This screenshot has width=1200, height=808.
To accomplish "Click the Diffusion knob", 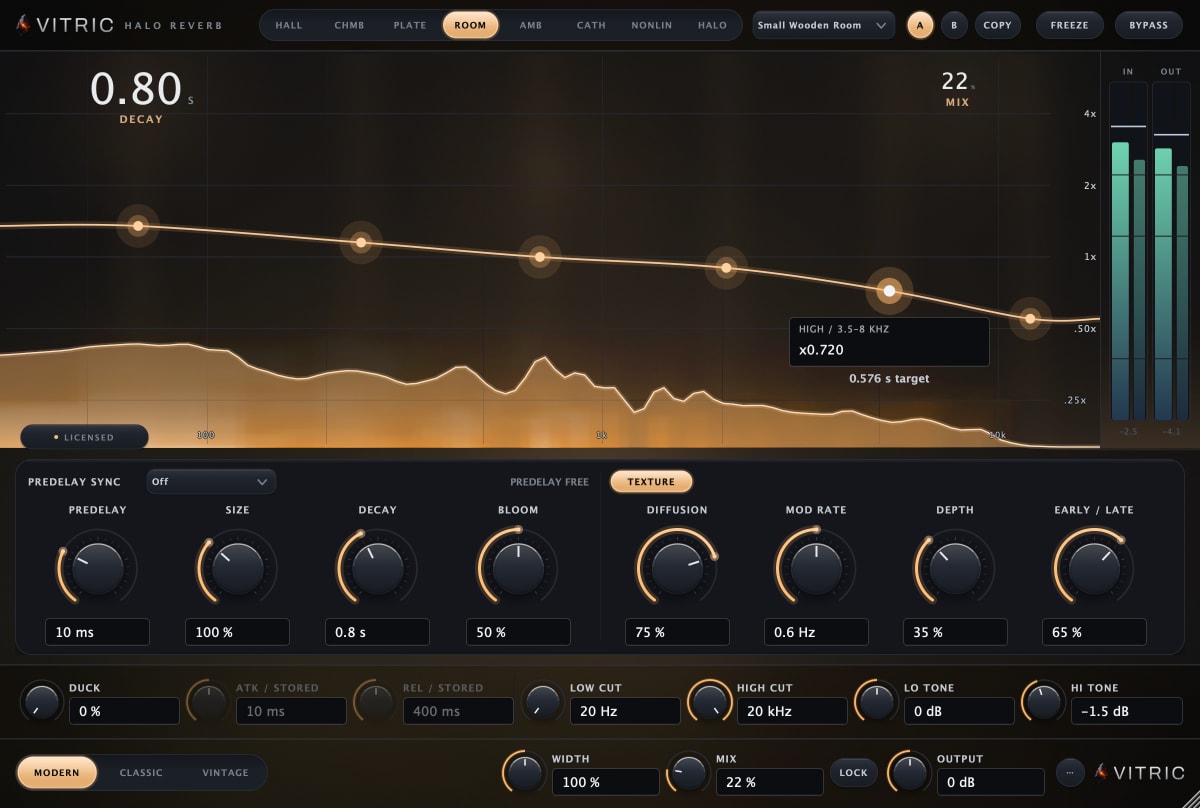I will pyautogui.click(x=677, y=568).
